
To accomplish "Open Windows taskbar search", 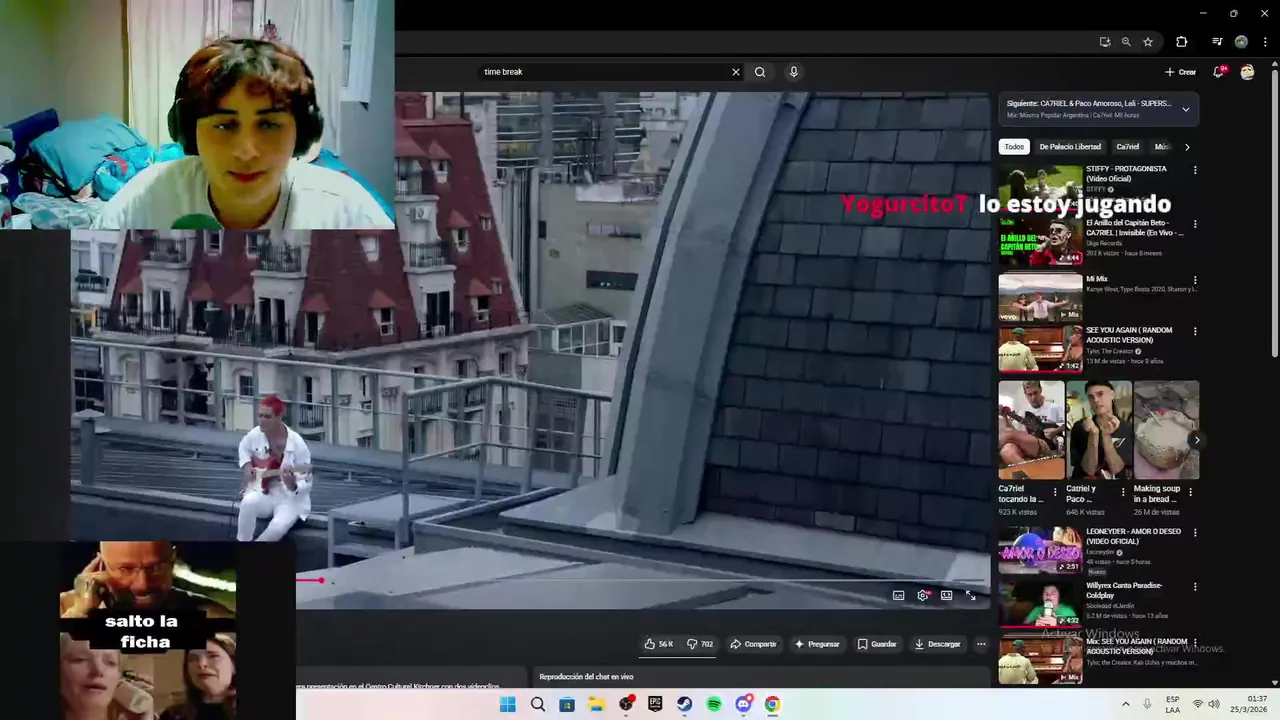I will click(538, 704).
